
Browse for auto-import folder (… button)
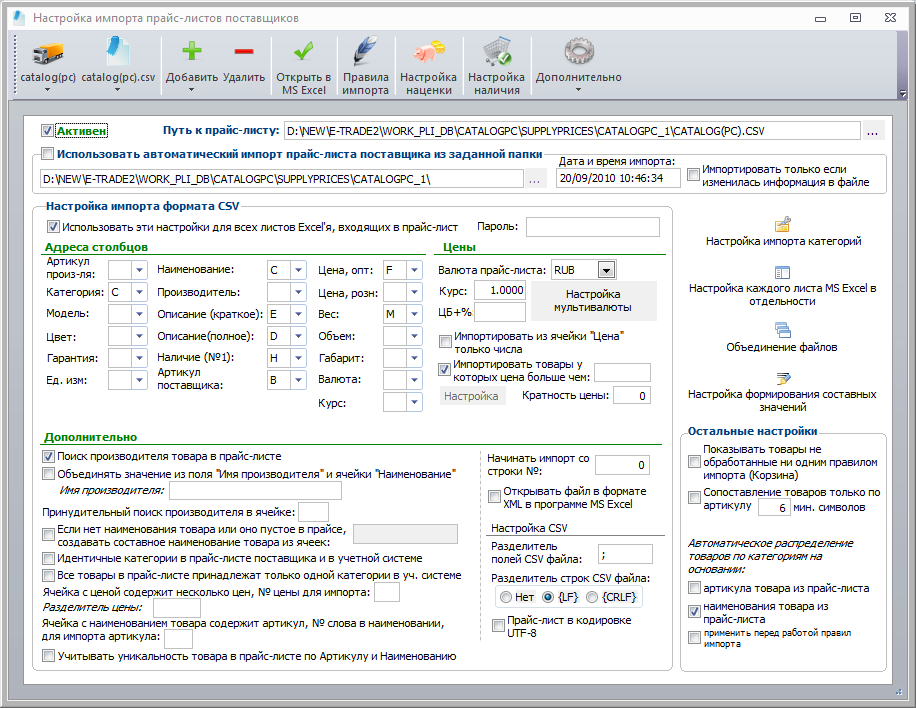pos(535,179)
